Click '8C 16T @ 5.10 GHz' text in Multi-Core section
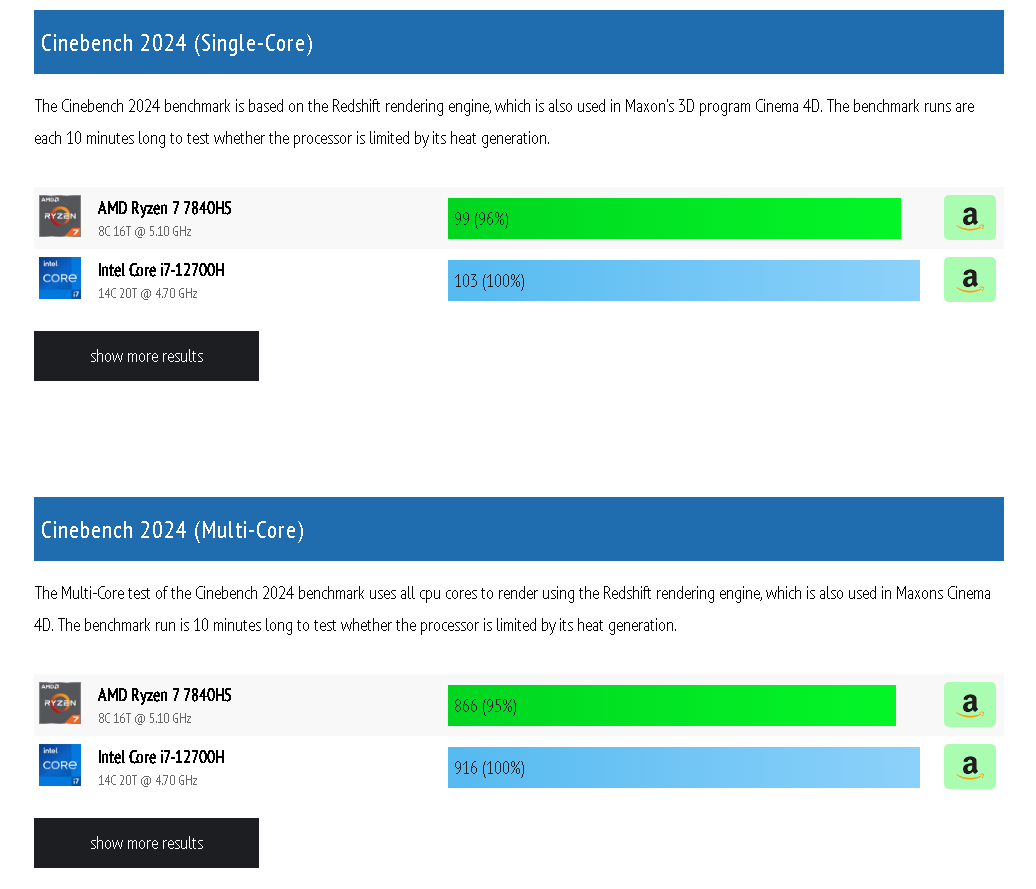 pyautogui.click(x=145, y=718)
